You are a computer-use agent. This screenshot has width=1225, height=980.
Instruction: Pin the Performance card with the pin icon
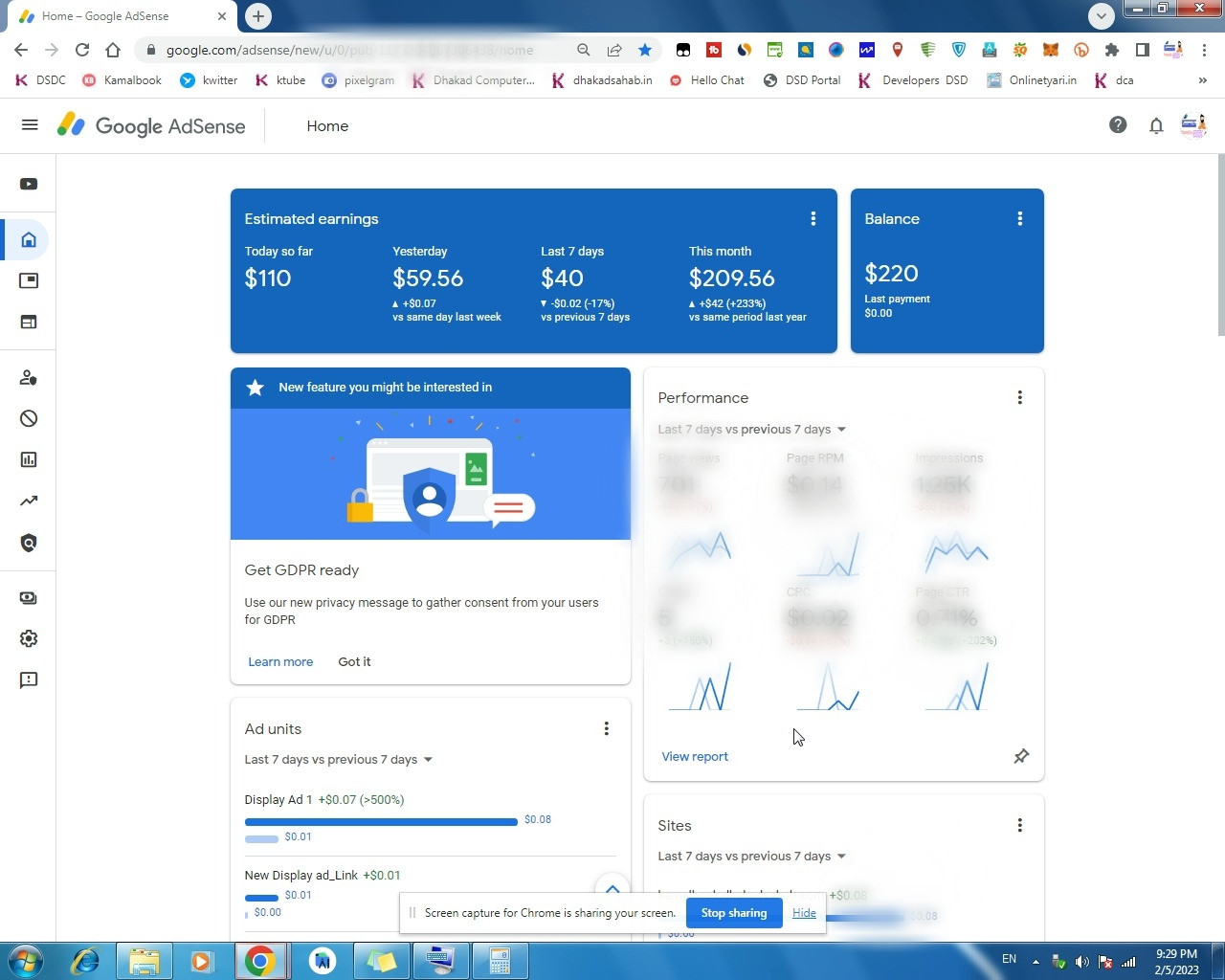tap(1021, 757)
